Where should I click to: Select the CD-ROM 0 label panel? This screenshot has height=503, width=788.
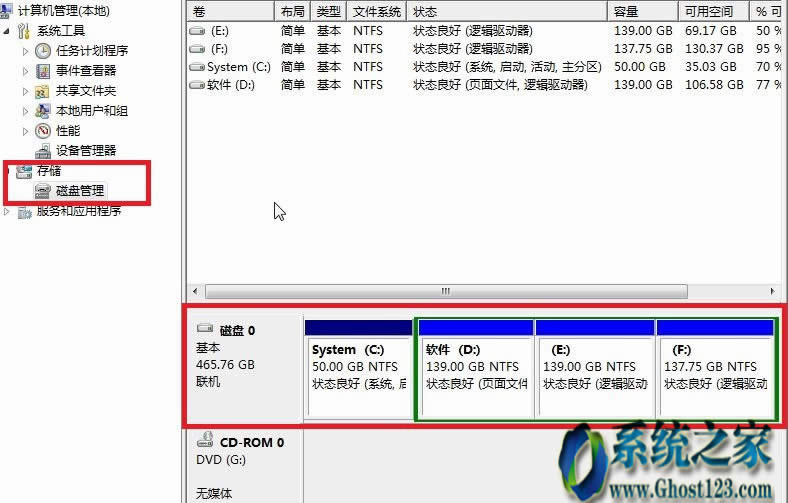[245, 465]
